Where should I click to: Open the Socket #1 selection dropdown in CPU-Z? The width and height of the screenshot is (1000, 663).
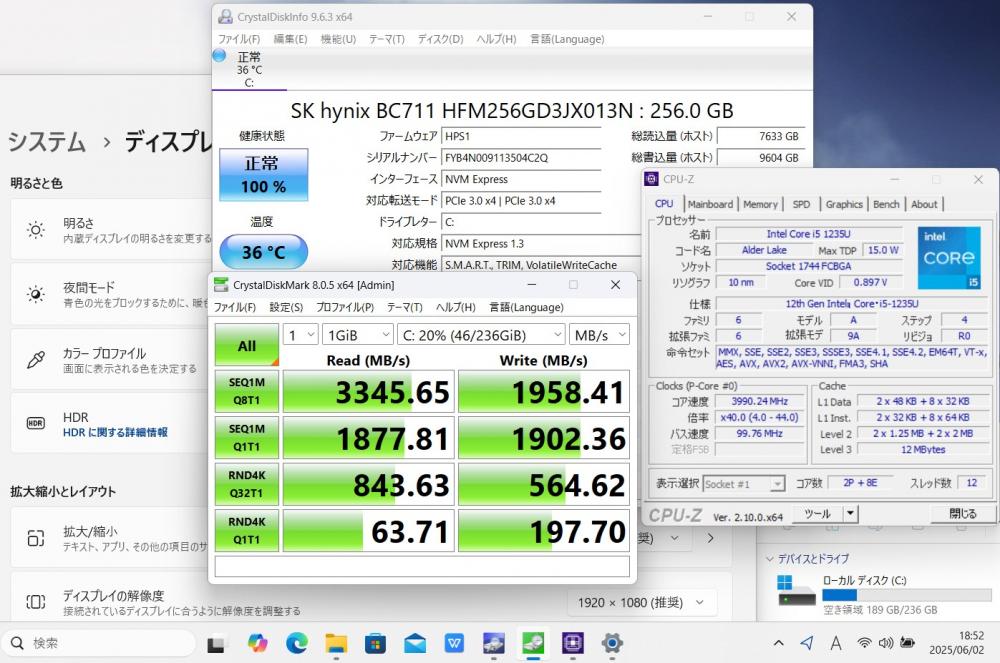744,484
